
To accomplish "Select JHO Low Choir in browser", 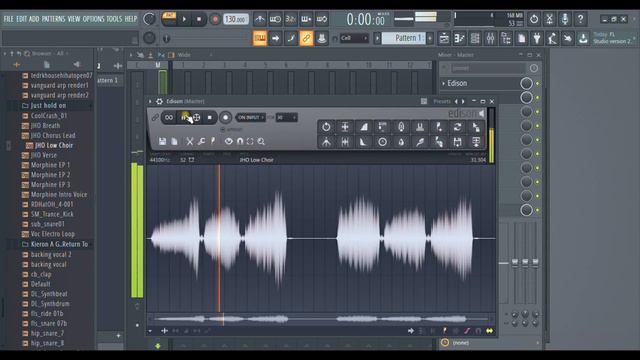I will coord(53,145).
